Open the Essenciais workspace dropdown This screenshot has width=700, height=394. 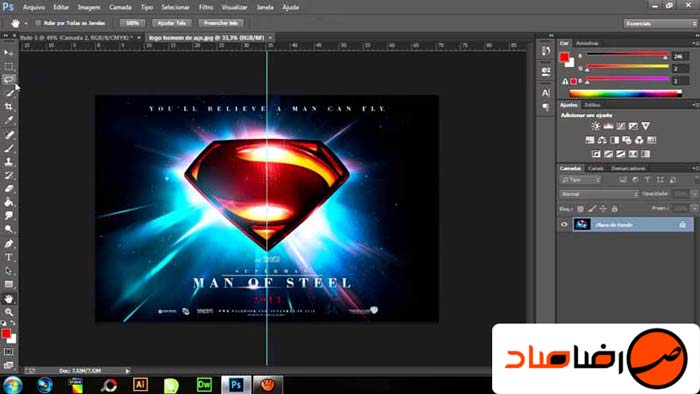tap(660, 24)
